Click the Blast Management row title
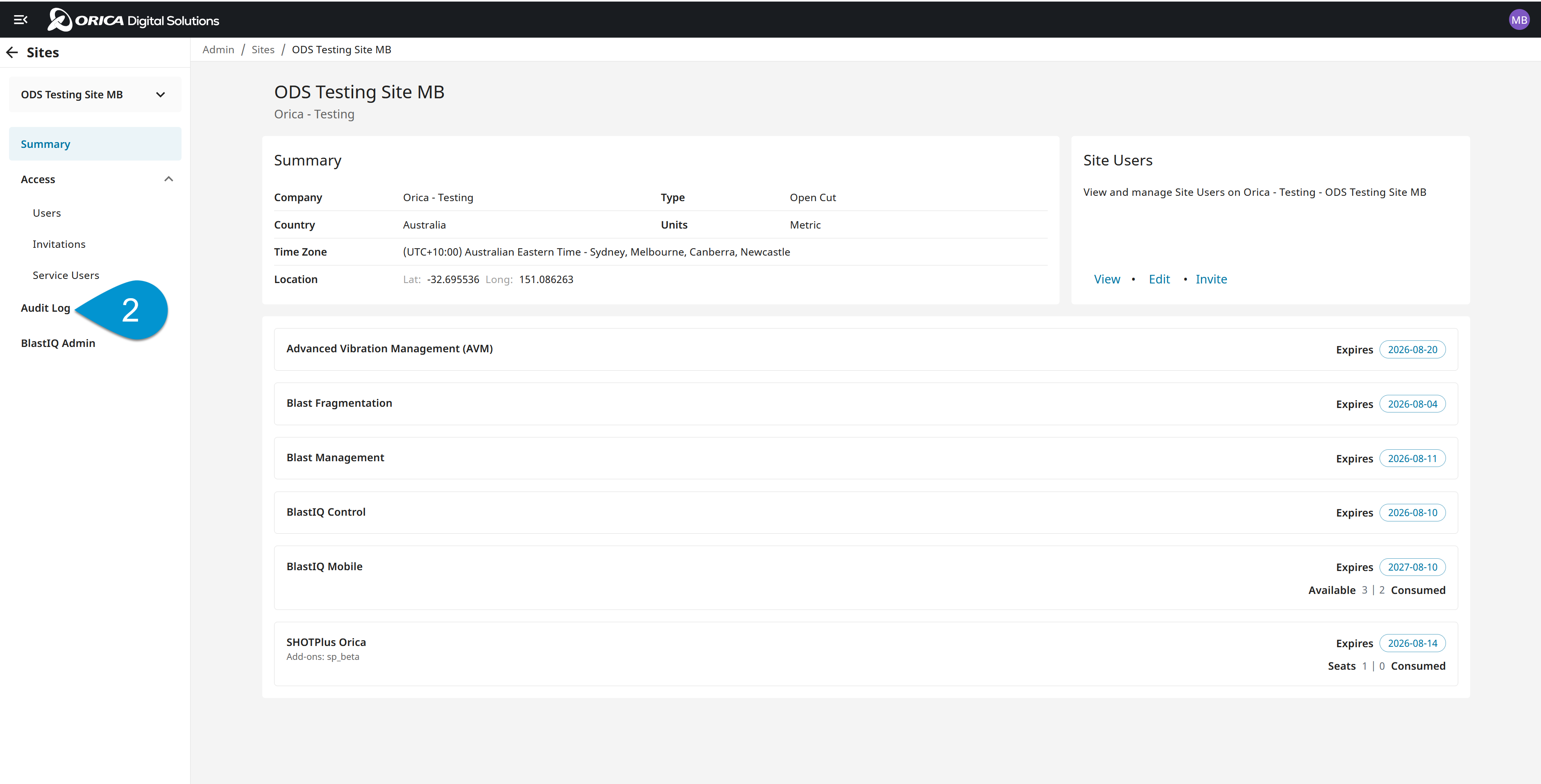 [335, 458]
